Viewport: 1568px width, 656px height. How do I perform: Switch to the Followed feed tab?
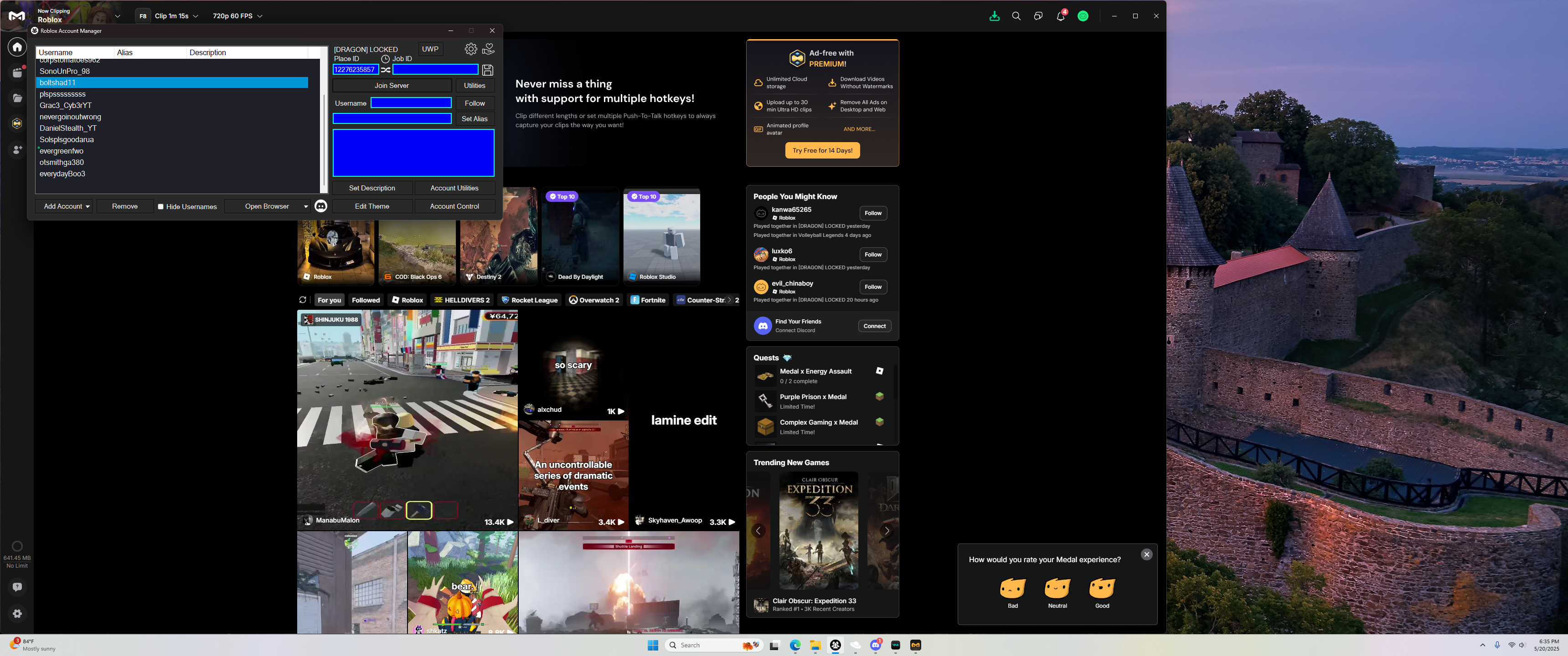tap(366, 300)
